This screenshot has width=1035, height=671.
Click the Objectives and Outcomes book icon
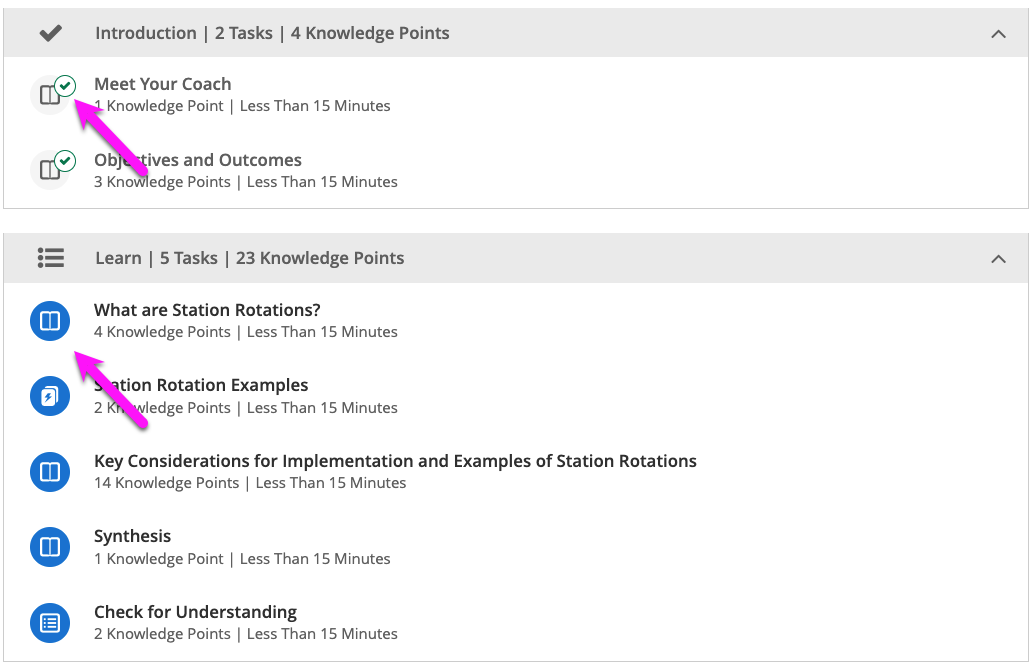(x=48, y=171)
